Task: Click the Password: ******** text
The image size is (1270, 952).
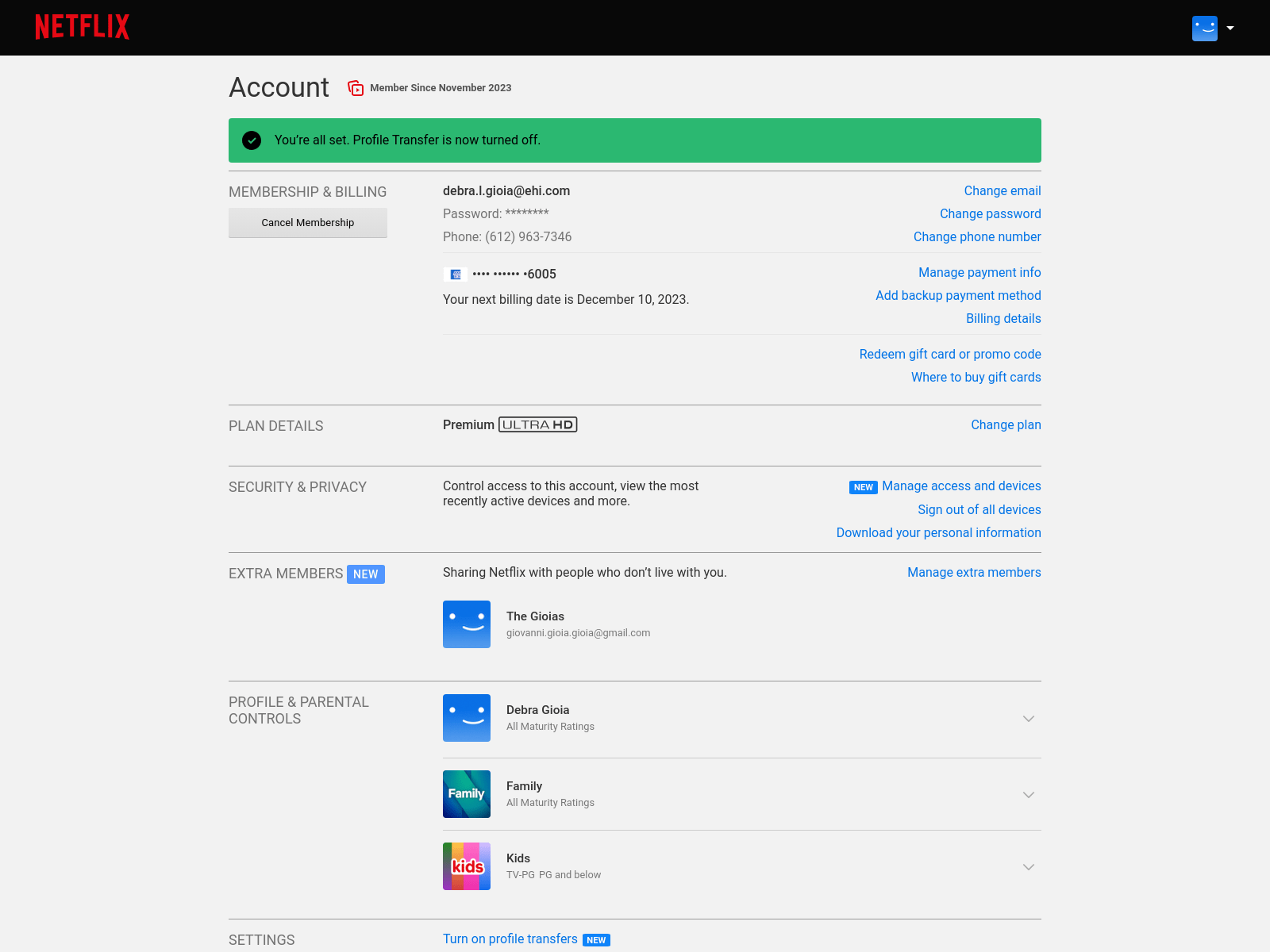Action: click(496, 213)
